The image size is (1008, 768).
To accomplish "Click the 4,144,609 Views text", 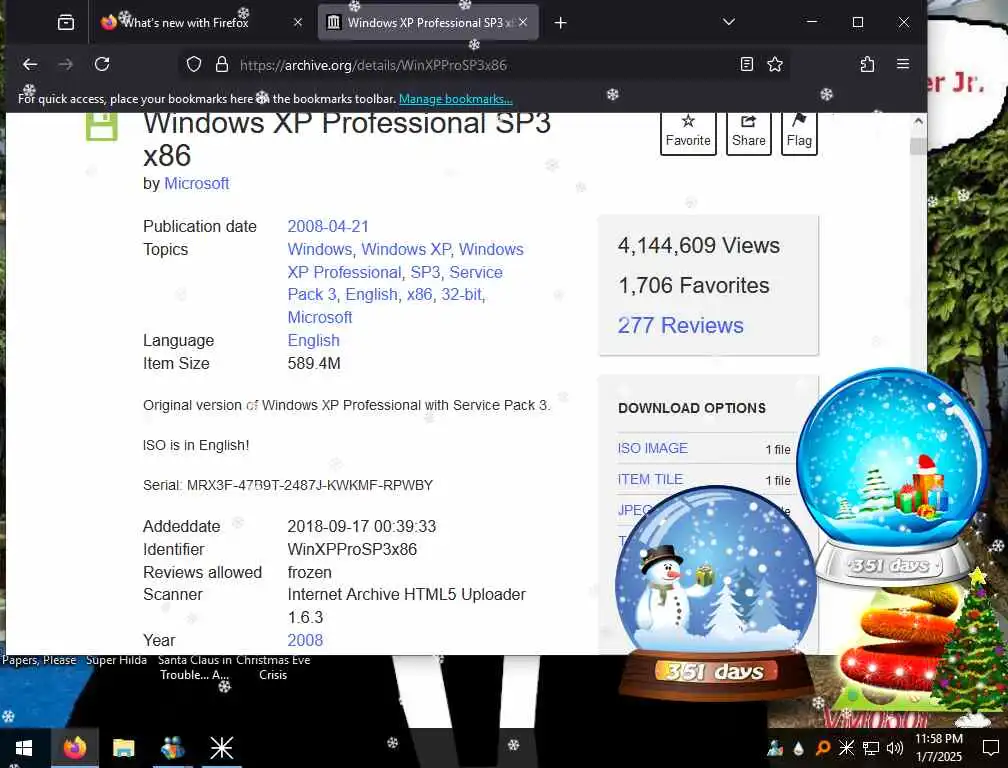I will pyautogui.click(x=699, y=246).
